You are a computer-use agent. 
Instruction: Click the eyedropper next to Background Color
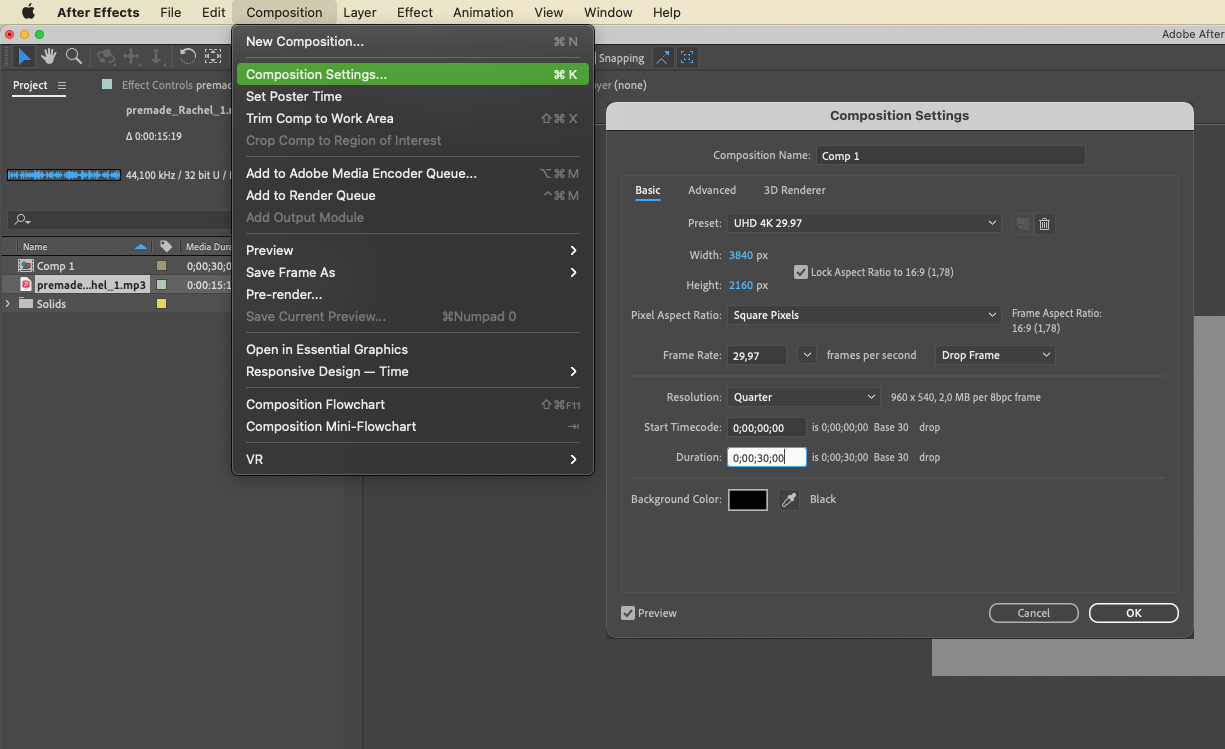(789, 500)
